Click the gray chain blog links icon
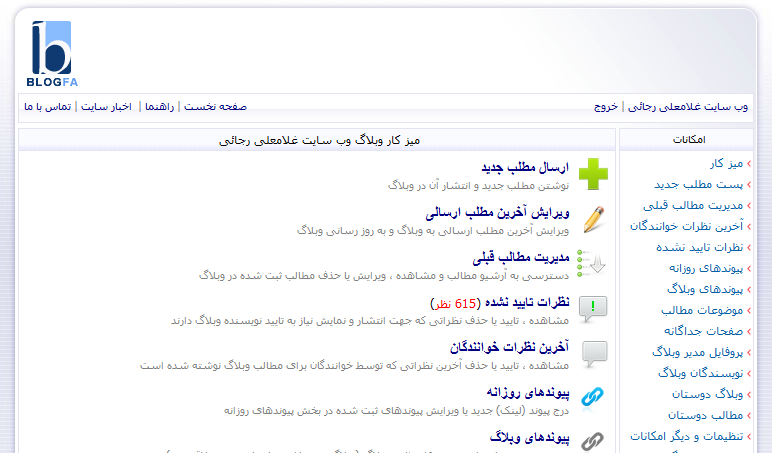This screenshot has width=772, height=453. [x=593, y=440]
